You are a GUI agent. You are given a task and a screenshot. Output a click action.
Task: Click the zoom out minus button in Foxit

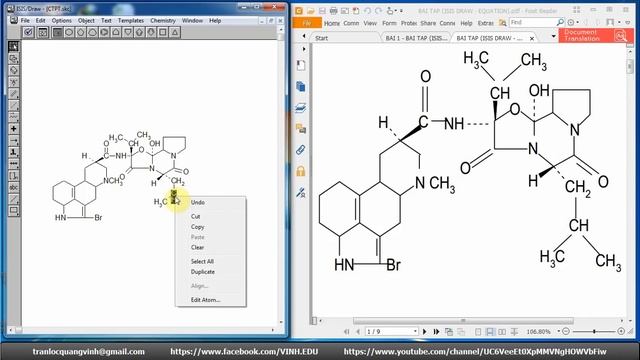pos(566,331)
